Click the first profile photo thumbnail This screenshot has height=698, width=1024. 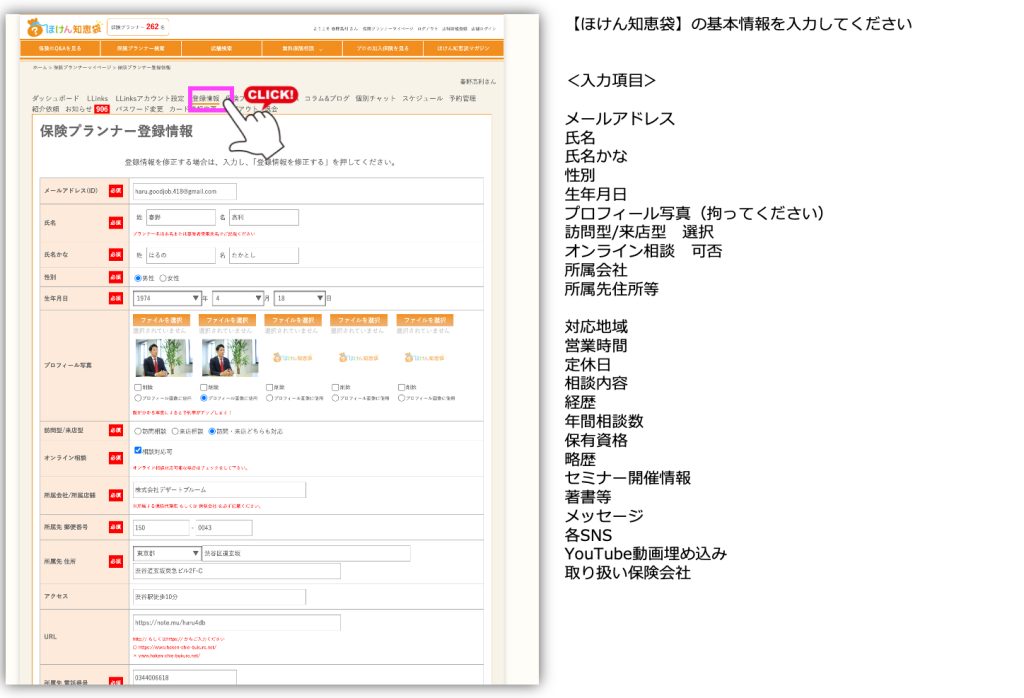(x=163, y=358)
